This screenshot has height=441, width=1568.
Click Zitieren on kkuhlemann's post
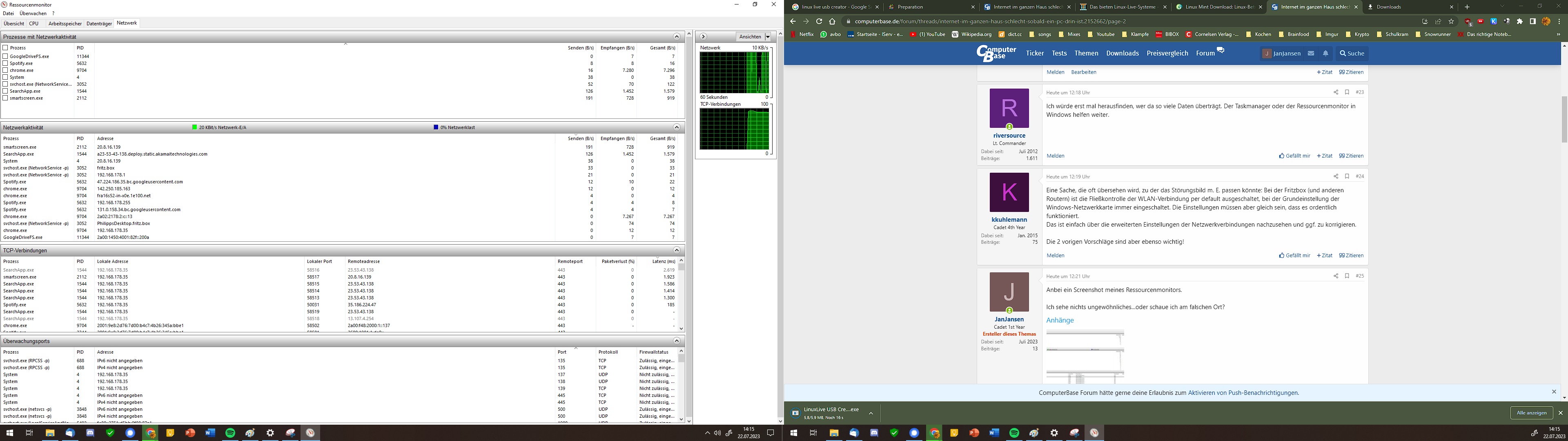point(1351,256)
